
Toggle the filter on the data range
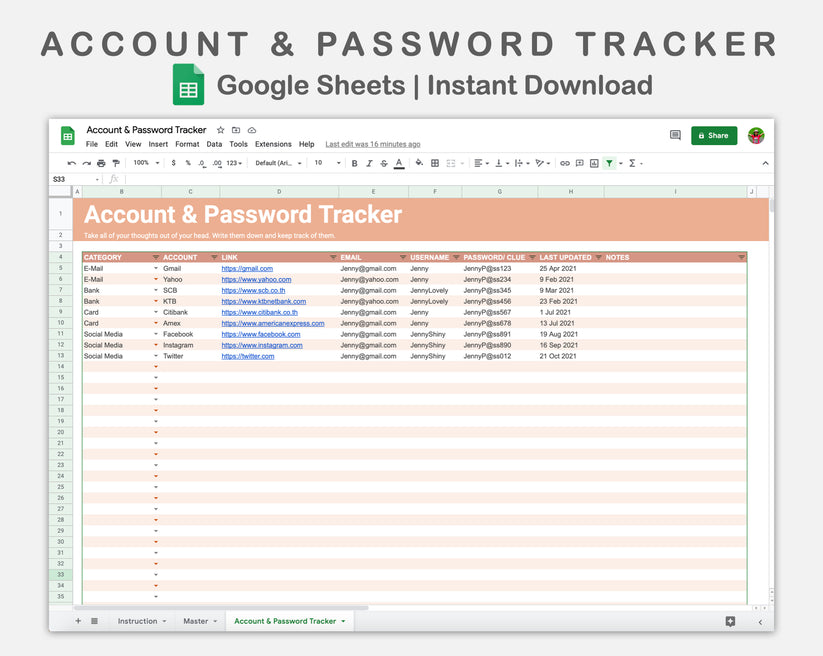pos(608,163)
